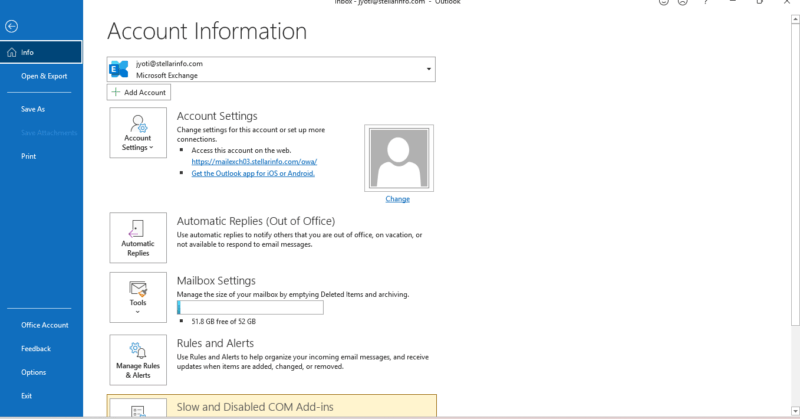This screenshot has height=419, width=800.
Task: Click the vertical scrollbar up arrow
Action: (x=795, y=20)
